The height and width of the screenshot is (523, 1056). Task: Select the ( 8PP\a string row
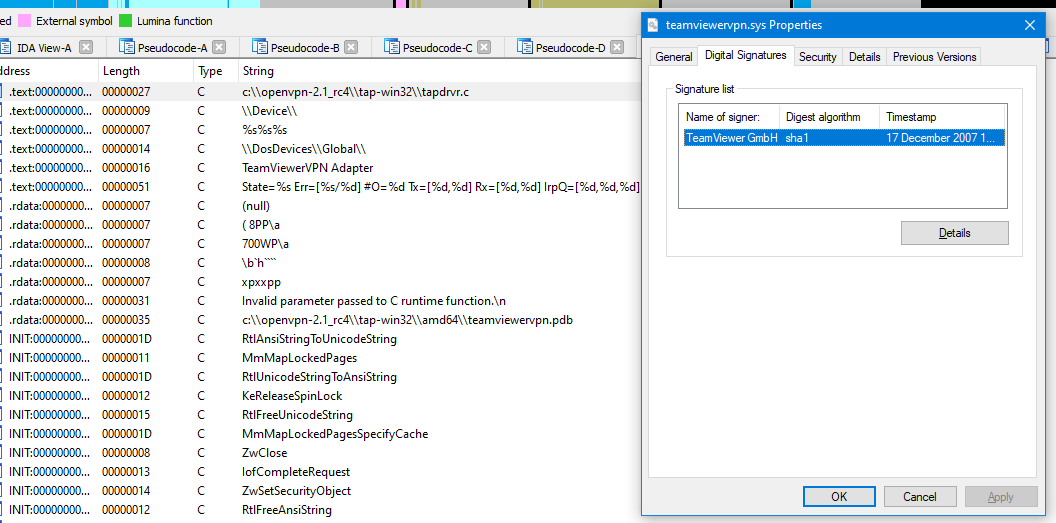320,224
